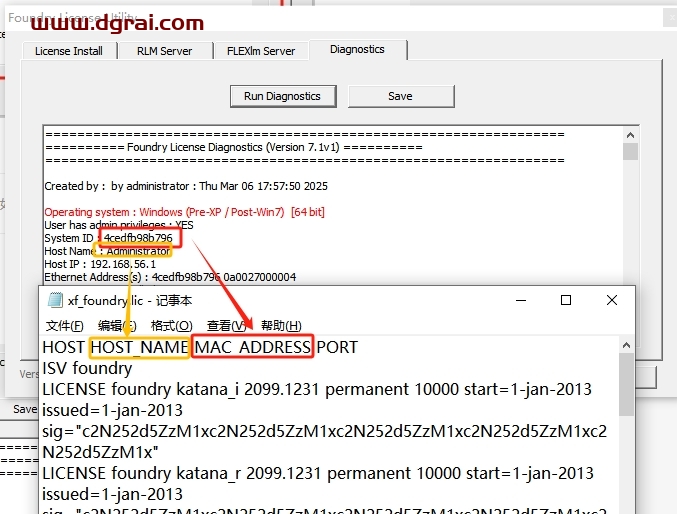
Task: Click the katana_i LICENSE line
Action: (x=317, y=390)
